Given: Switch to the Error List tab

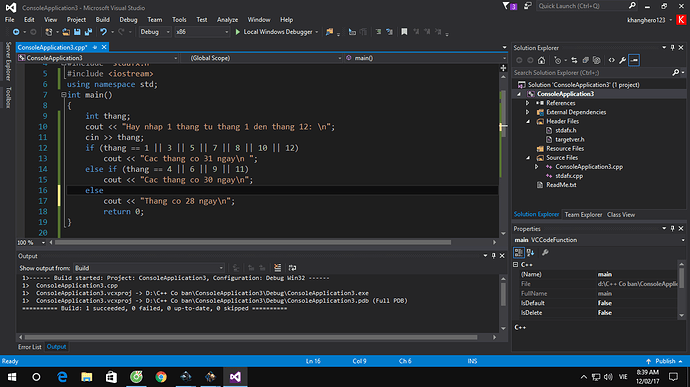Looking at the screenshot, I should (29, 347).
